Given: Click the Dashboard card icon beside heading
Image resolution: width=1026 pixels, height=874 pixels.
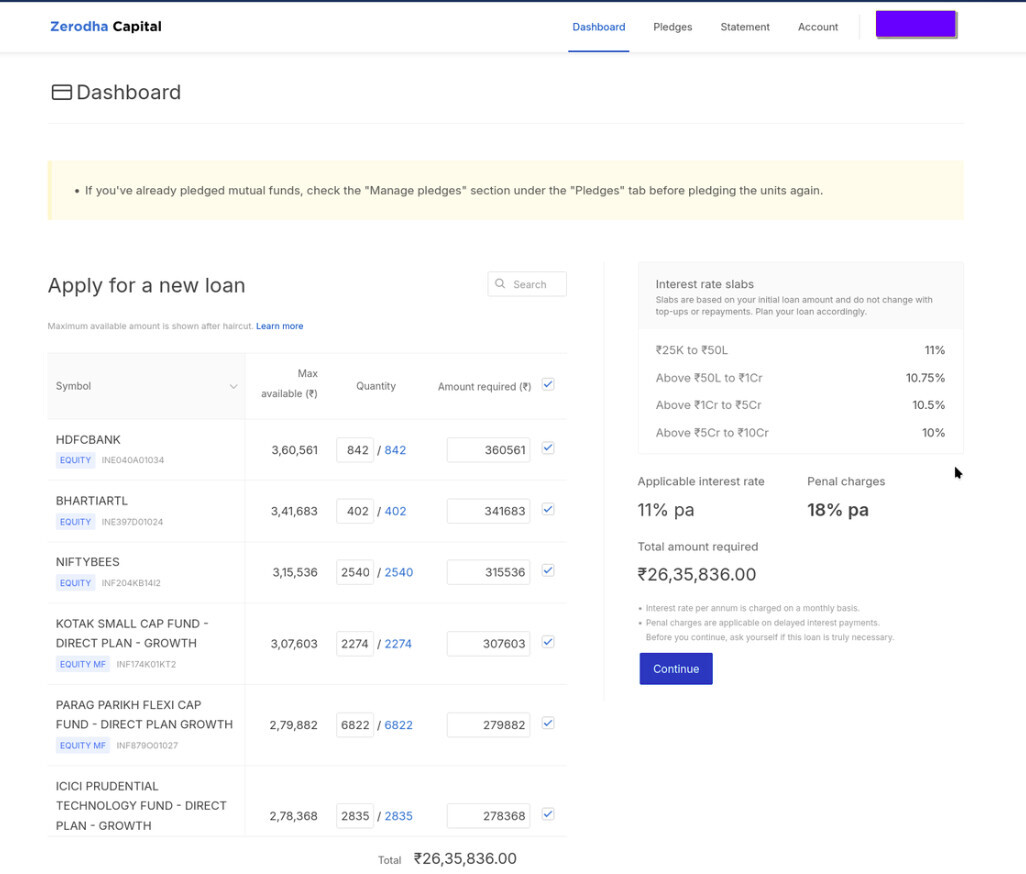Looking at the screenshot, I should (62, 93).
